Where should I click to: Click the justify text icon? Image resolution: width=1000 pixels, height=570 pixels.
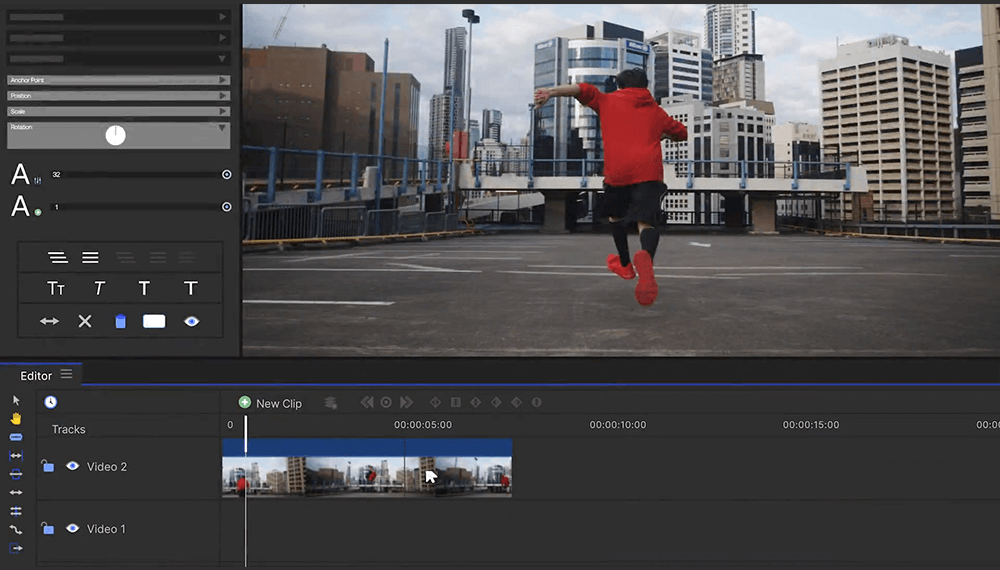pyautogui.click(x=90, y=258)
